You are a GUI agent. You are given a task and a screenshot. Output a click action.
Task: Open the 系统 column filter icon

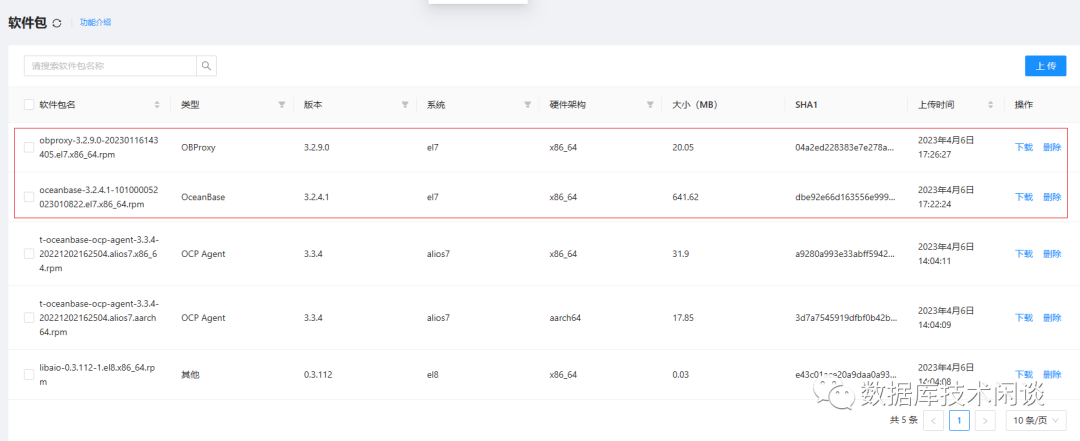[528, 105]
